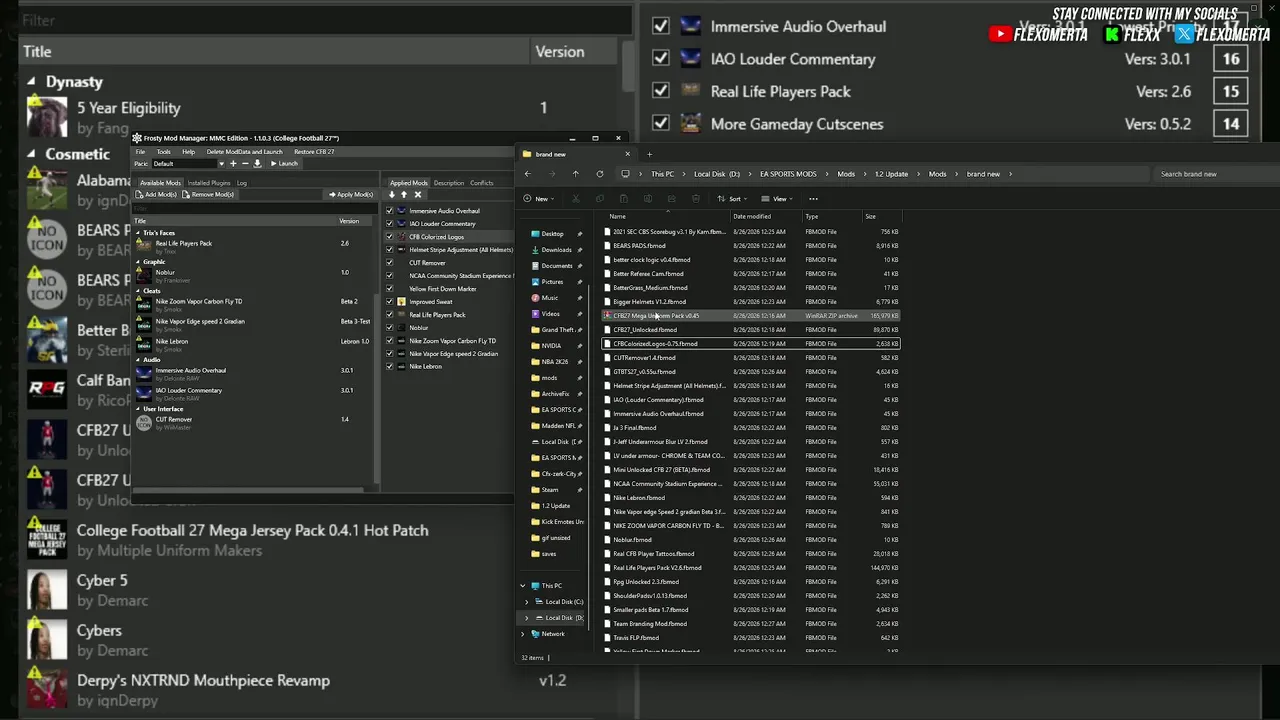Select the BEARS PADS.fbmod file
The image size is (1280, 720).
point(750,246)
